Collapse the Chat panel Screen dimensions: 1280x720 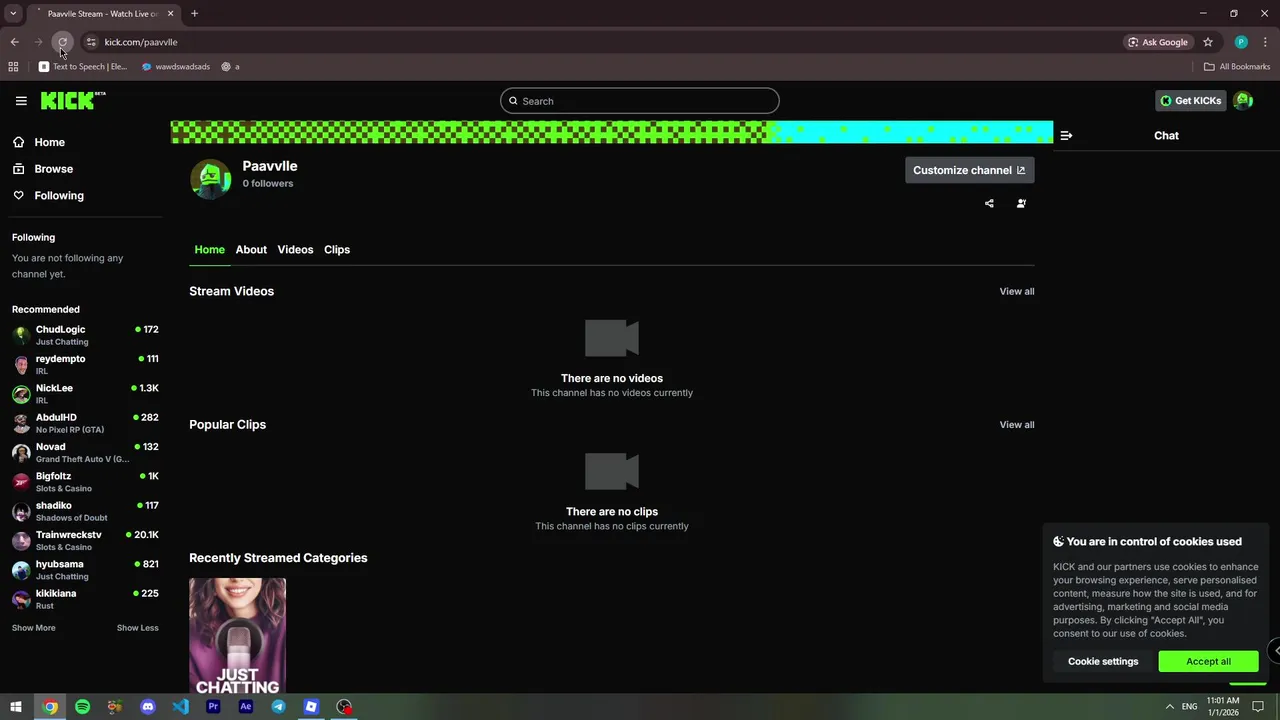(1066, 136)
